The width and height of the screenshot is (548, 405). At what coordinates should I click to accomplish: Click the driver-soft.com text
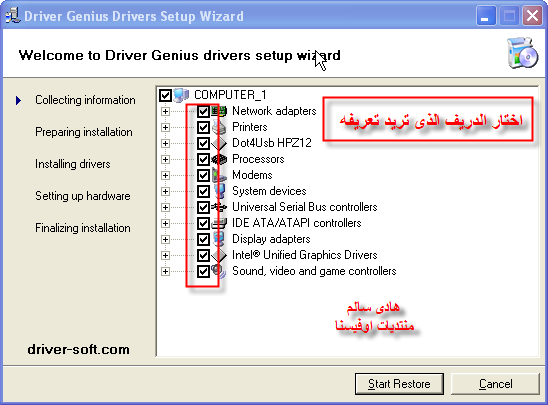(x=79, y=349)
